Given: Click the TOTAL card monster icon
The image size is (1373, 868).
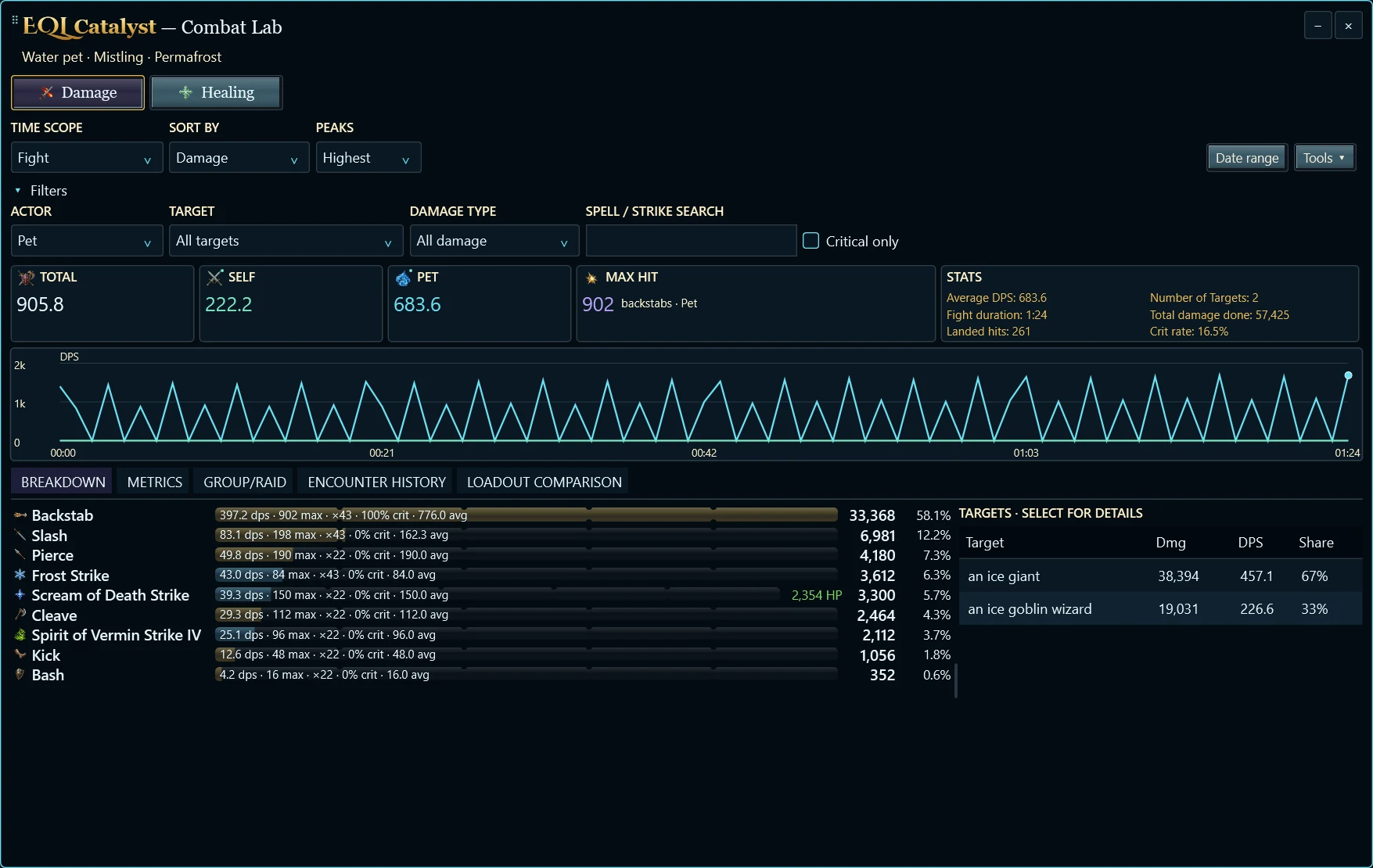Looking at the screenshot, I should click(27, 278).
